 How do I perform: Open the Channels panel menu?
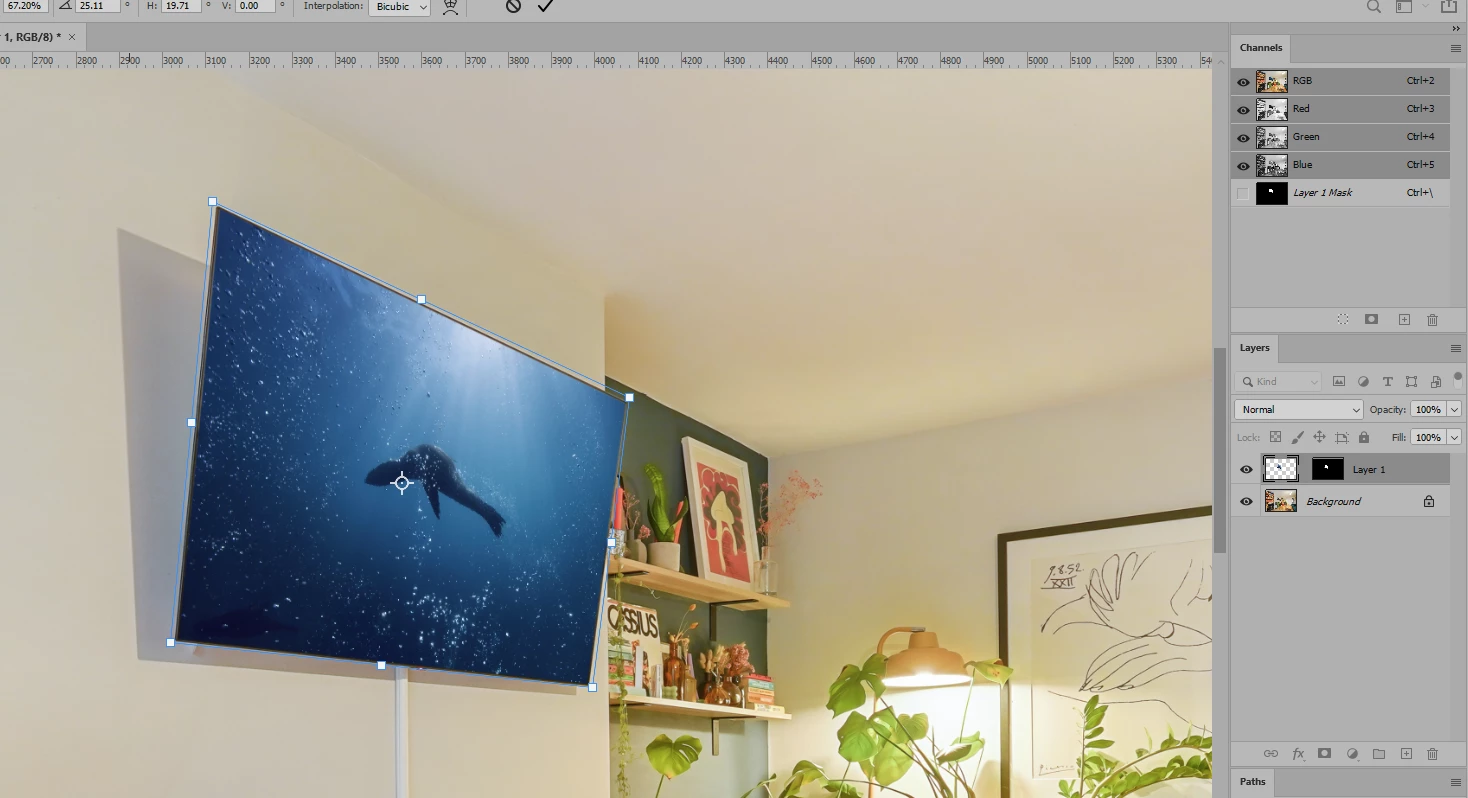coord(1456,48)
